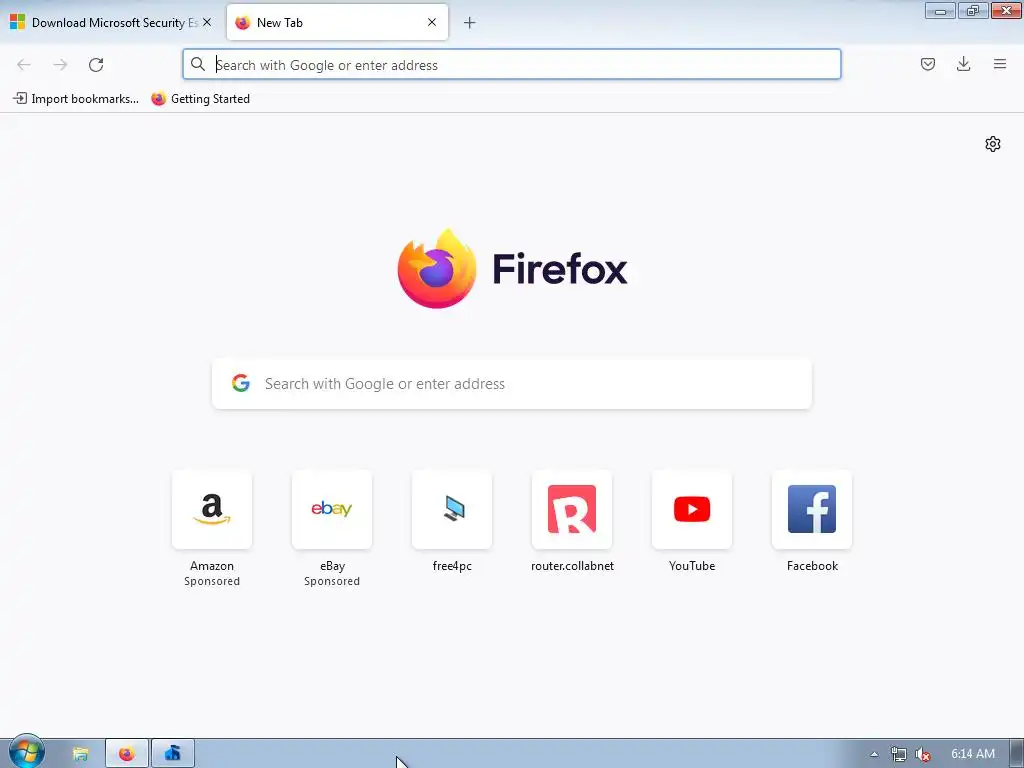Focus the address bar search field

(x=511, y=65)
